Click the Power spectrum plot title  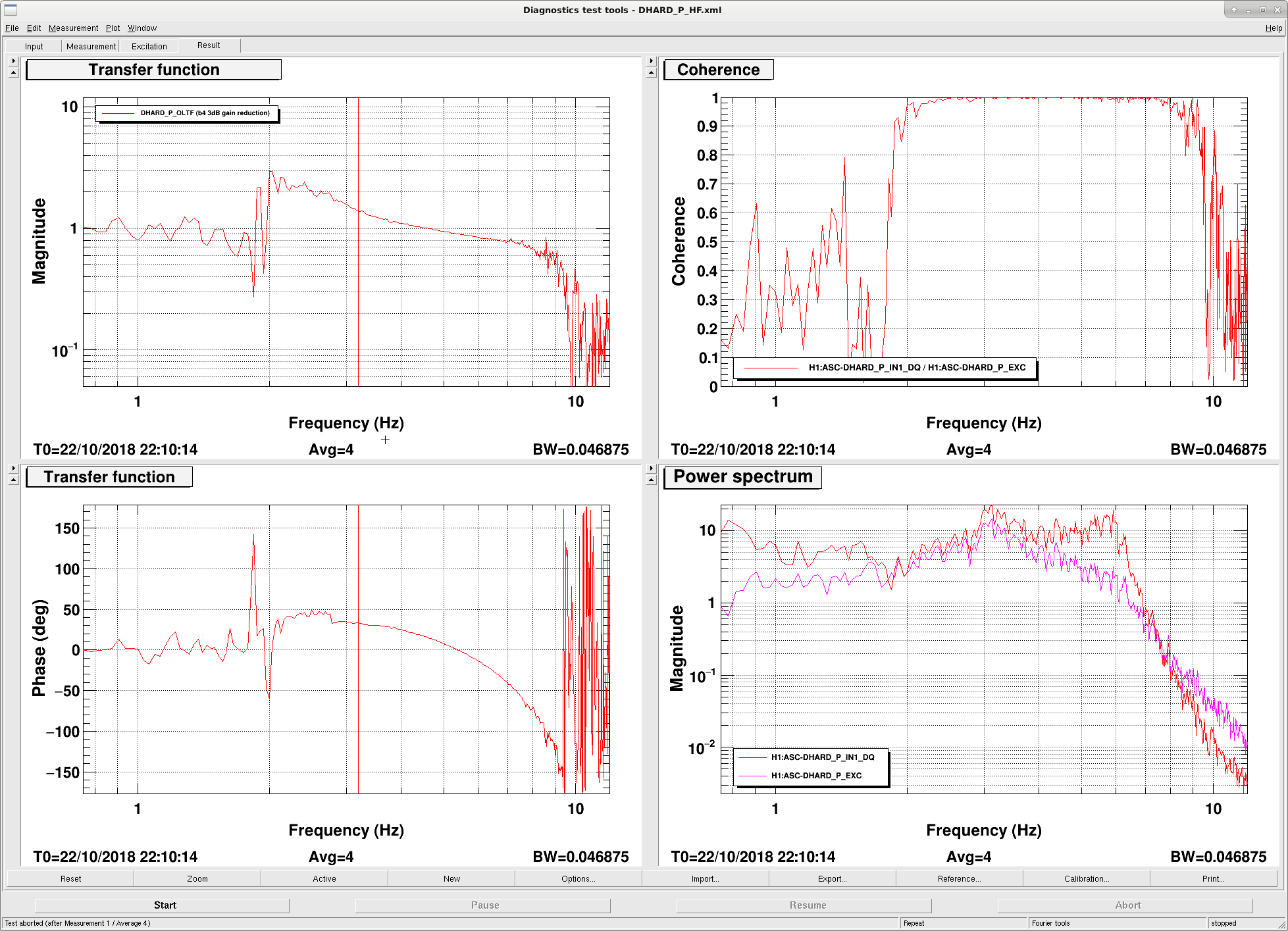pos(742,477)
